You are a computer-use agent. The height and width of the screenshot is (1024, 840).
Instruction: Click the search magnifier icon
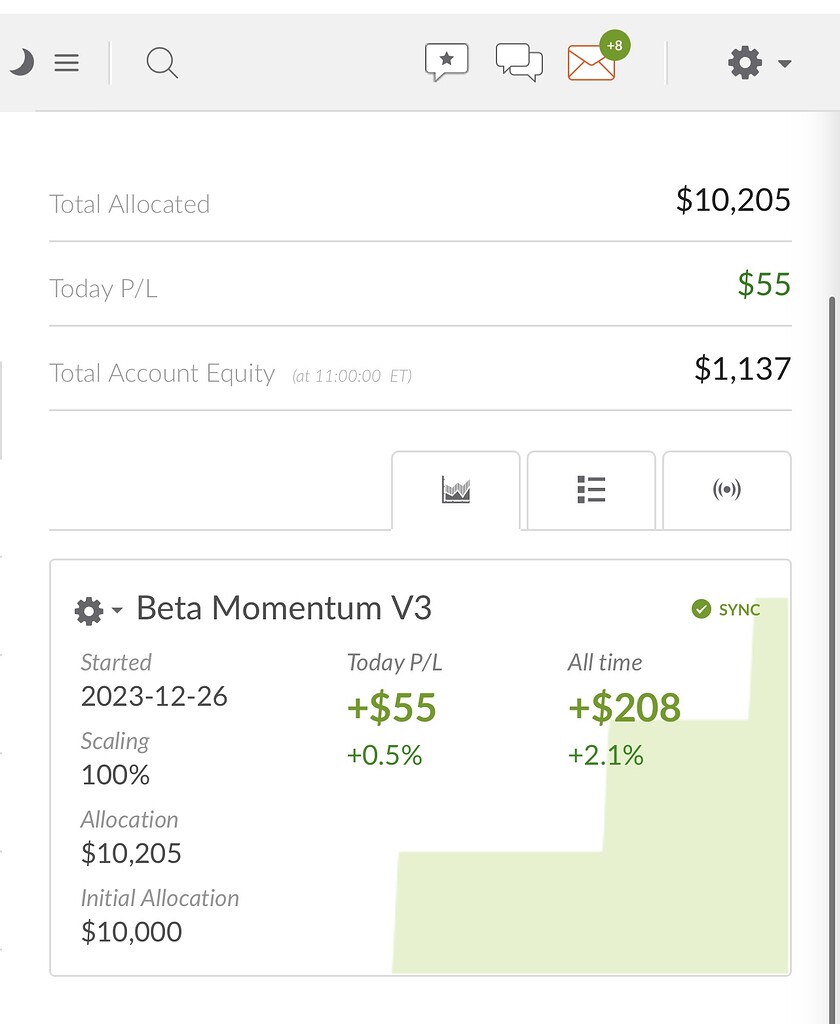tap(161, 63)
